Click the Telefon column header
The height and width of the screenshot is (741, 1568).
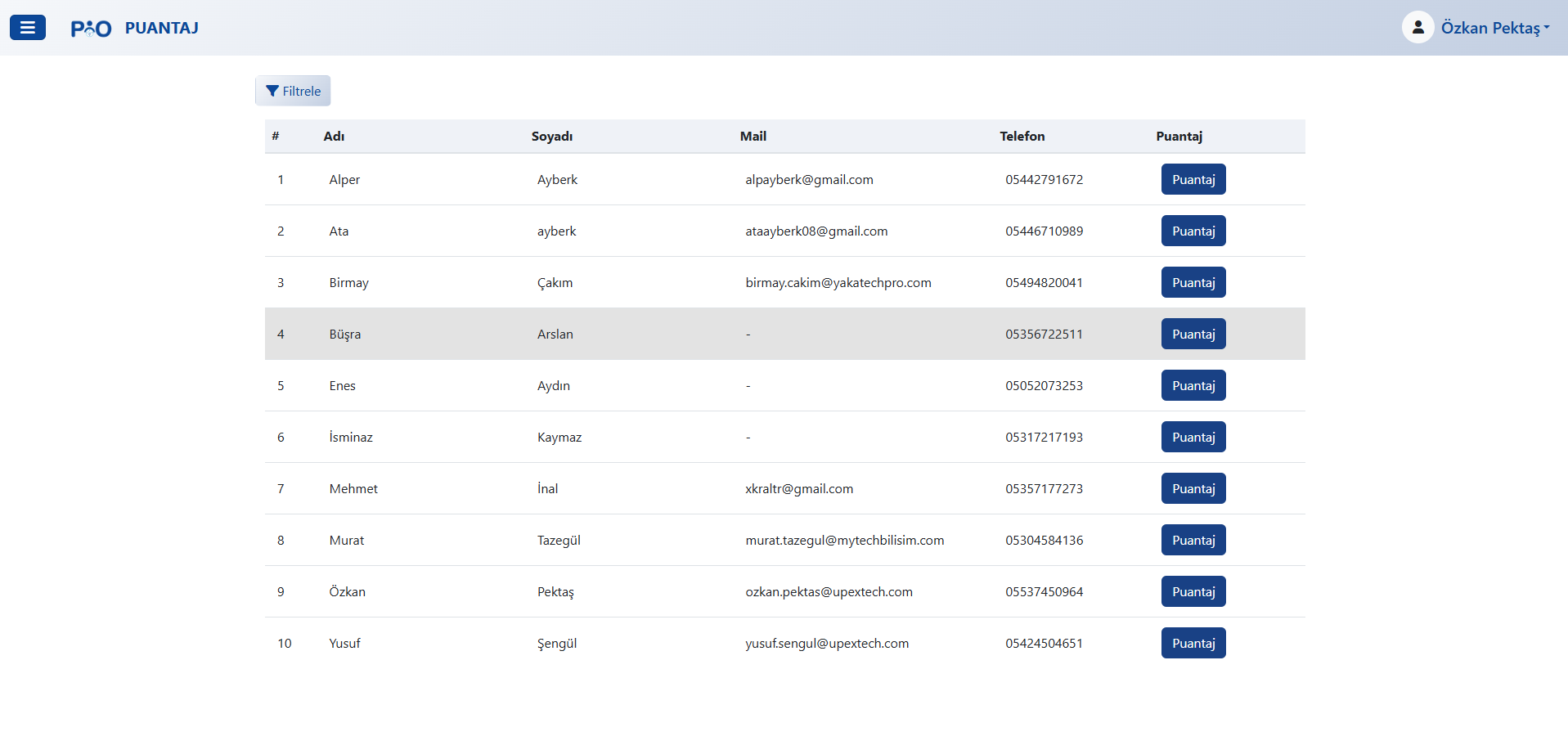coord(1022,137)
